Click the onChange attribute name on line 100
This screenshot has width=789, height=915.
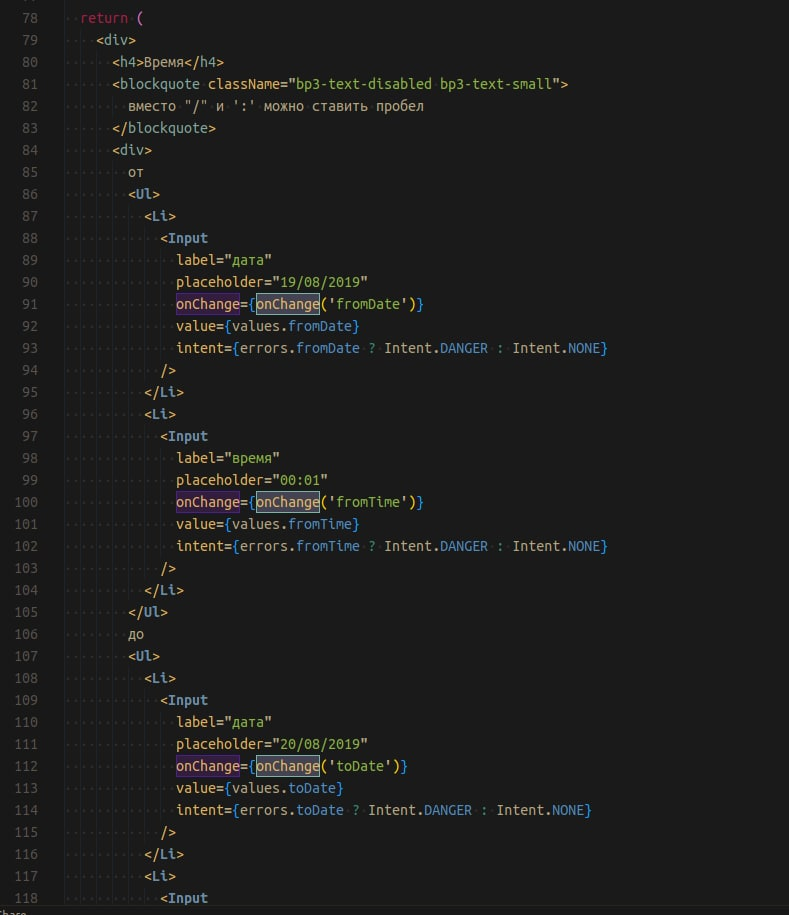208,502
